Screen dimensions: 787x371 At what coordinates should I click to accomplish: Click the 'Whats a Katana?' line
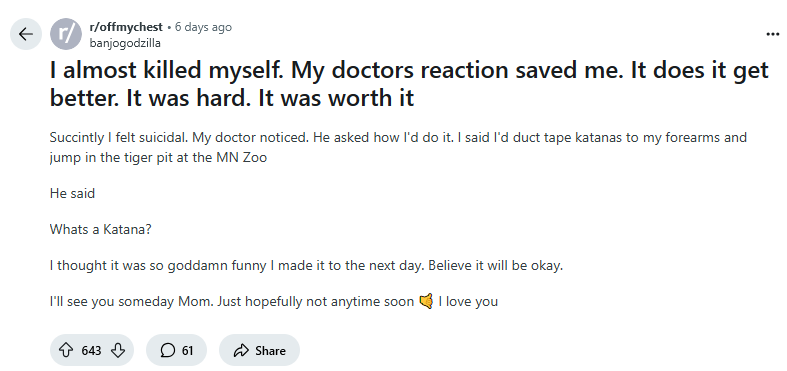pos(100,229)
